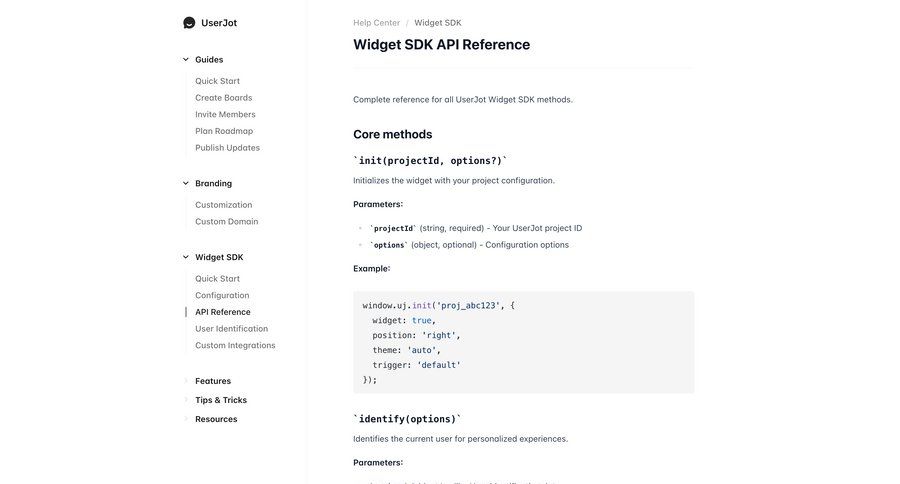
Task: Open the Publish Updates guide
Action: (227, 148)
